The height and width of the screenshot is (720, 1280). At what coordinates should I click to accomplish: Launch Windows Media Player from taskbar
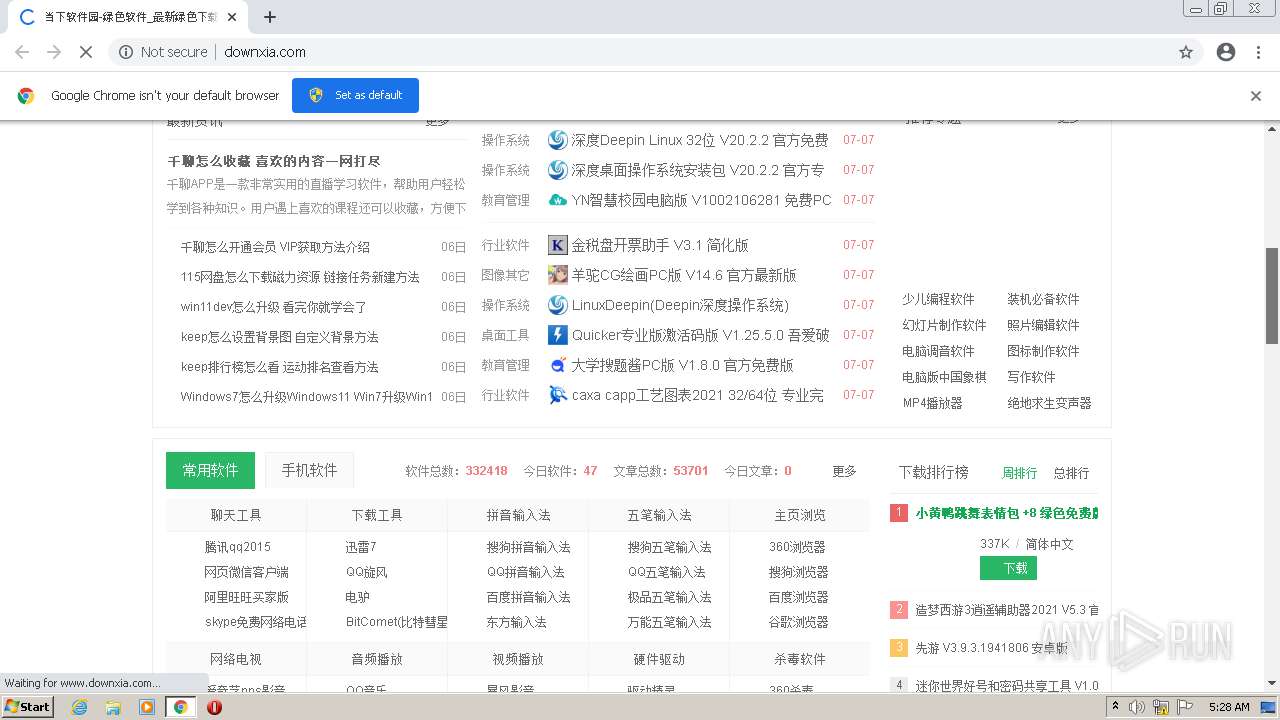pyautogui.click(x=147, y=707)
